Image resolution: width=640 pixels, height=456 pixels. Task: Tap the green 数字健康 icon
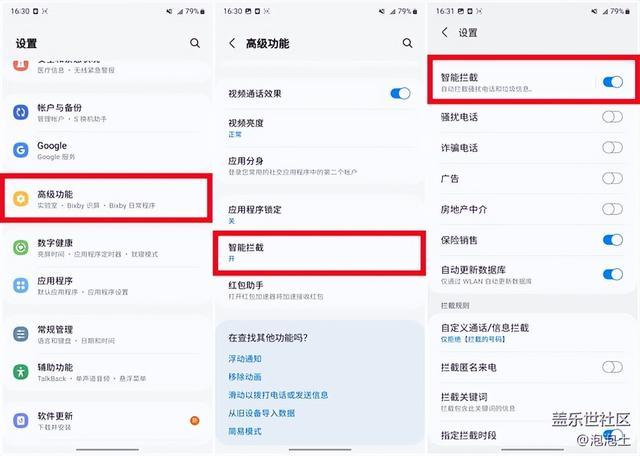tap(21, 247)
